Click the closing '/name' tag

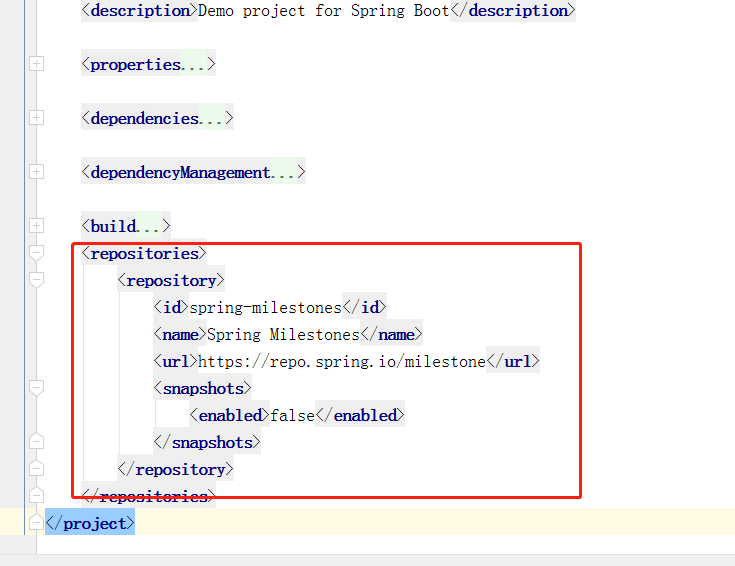click(391, 335)
